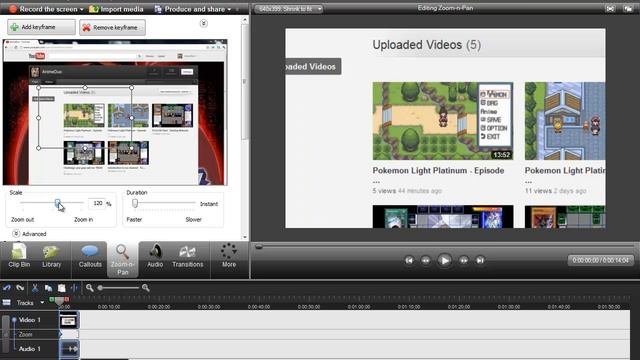This screenshot has height=360, width=640.
Task: Select the Zoom track label
Action: 25,334
